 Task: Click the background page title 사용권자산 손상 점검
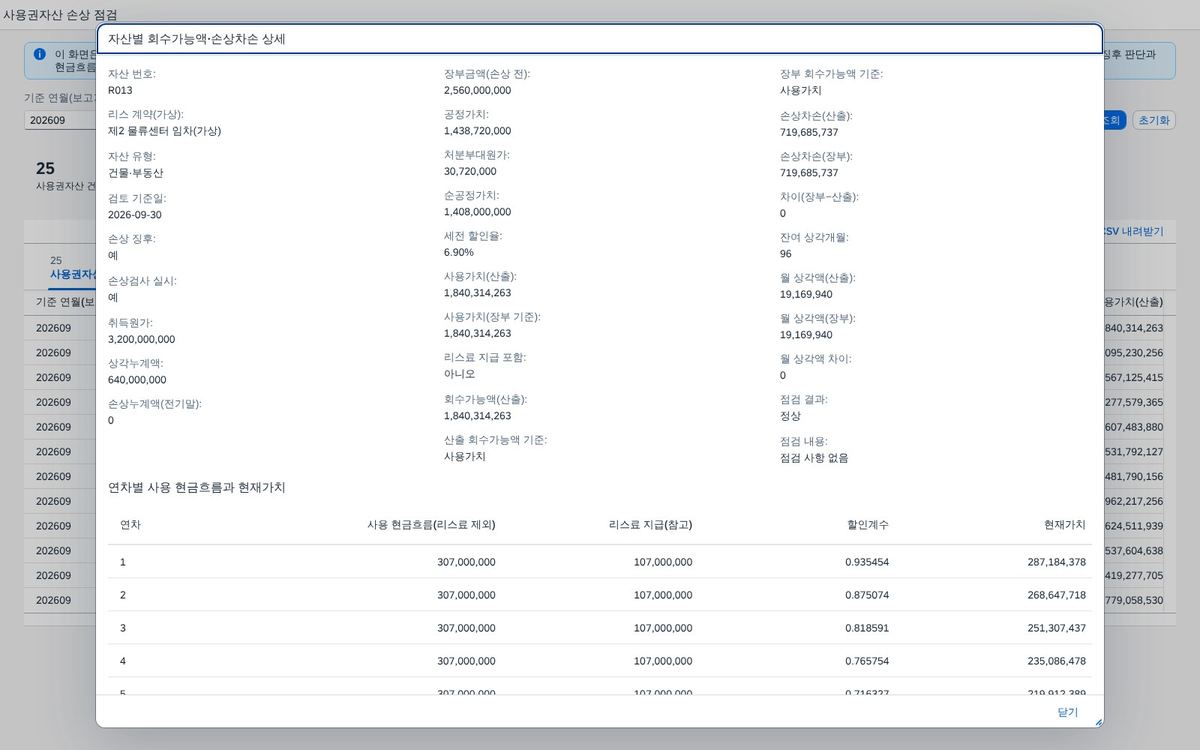(x=59, y=15)
